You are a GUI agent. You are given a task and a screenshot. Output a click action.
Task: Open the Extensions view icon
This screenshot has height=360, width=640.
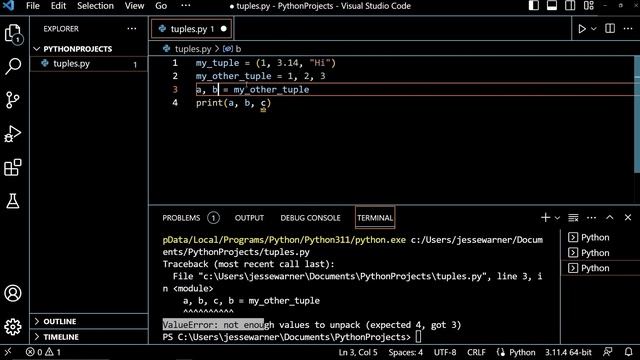tap(13, 167)
